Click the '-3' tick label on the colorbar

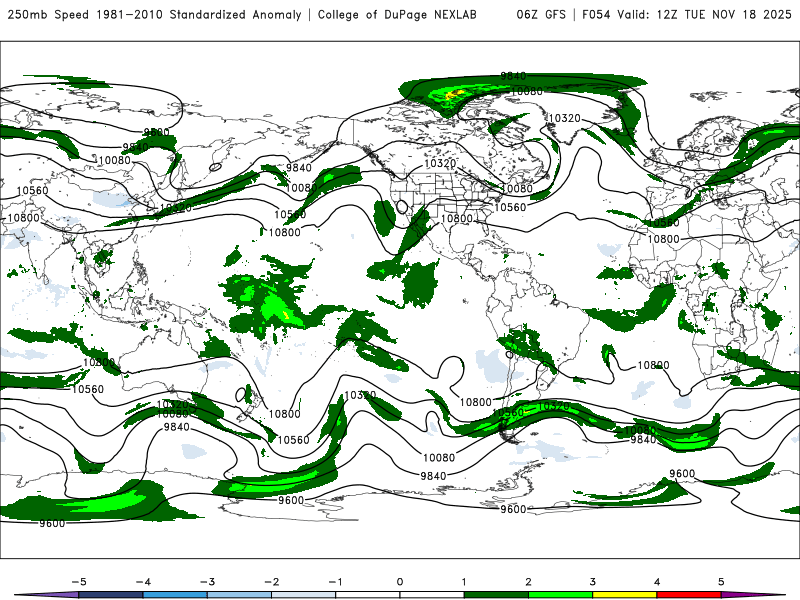(x=207, y=582)
